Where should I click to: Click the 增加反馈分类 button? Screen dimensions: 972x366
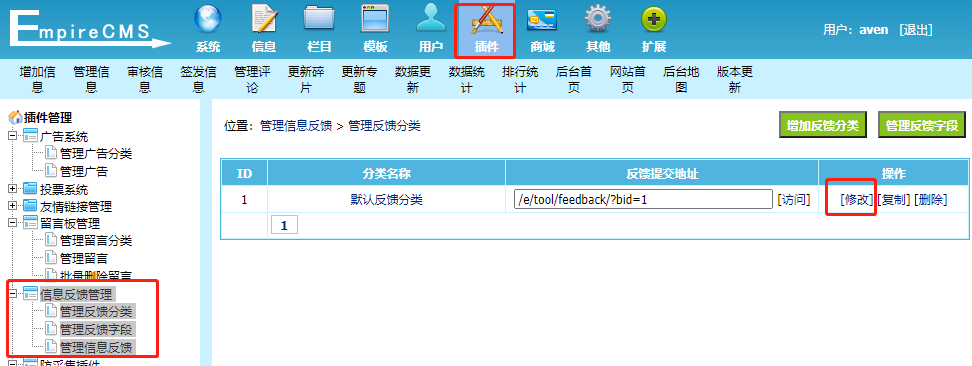[x=822, y=125]
